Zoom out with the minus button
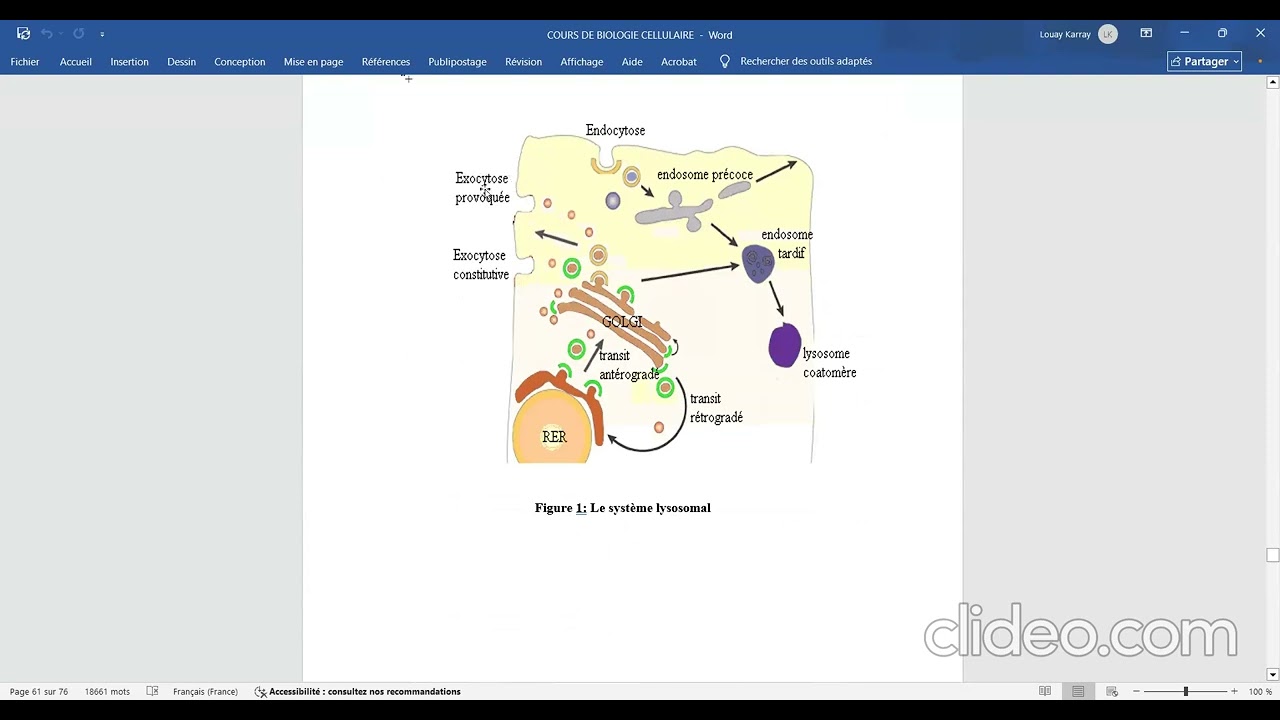This screenshot has height=720, width=1280. (x=1136, y=692)
